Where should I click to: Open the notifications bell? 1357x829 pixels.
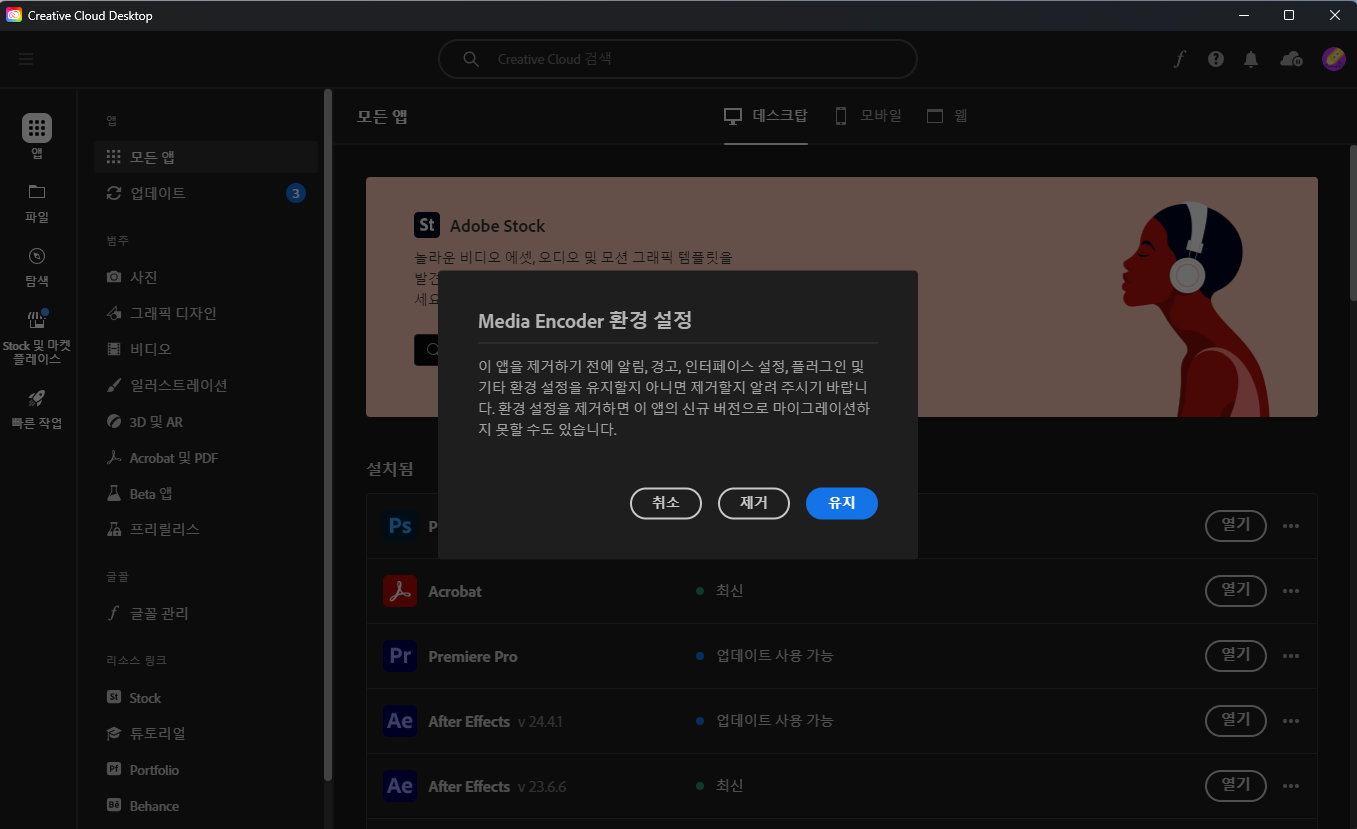(x=1250, y=59)
